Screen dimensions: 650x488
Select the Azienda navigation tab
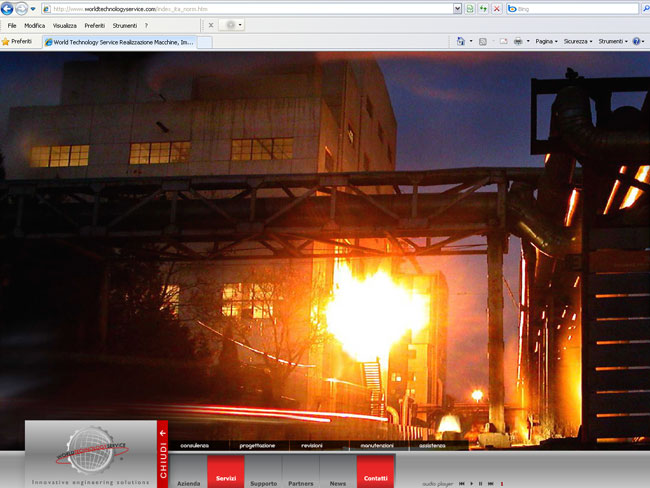coord(189,473)
